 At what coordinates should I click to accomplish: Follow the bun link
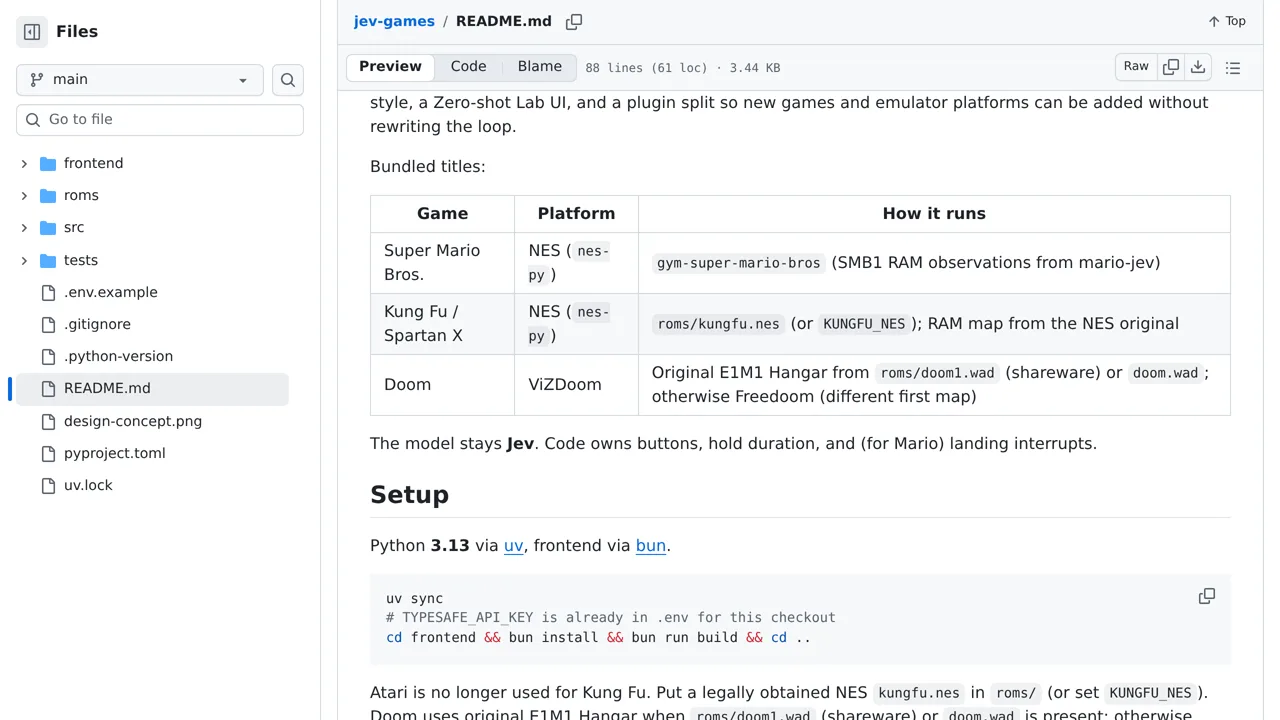tap(651, 545)
